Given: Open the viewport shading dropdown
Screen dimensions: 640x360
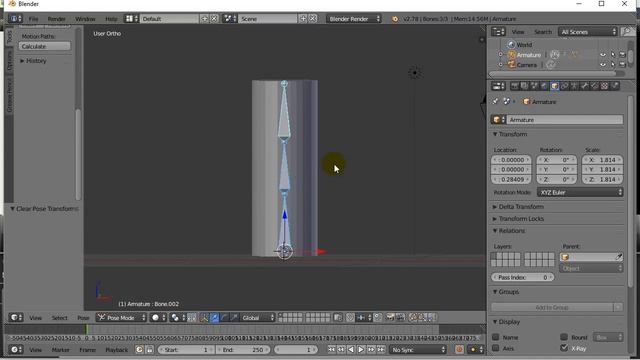Looking at the screenshot, I should [158, 318].
